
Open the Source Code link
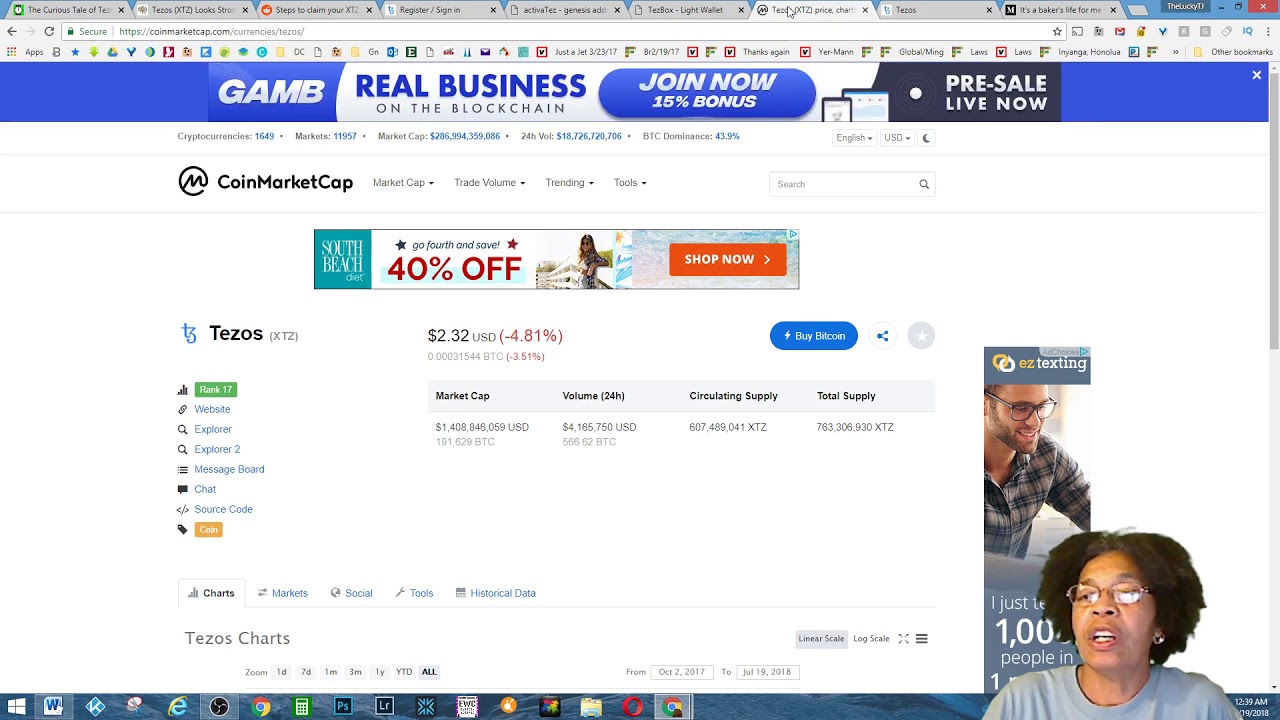click(x=223, y=509)
